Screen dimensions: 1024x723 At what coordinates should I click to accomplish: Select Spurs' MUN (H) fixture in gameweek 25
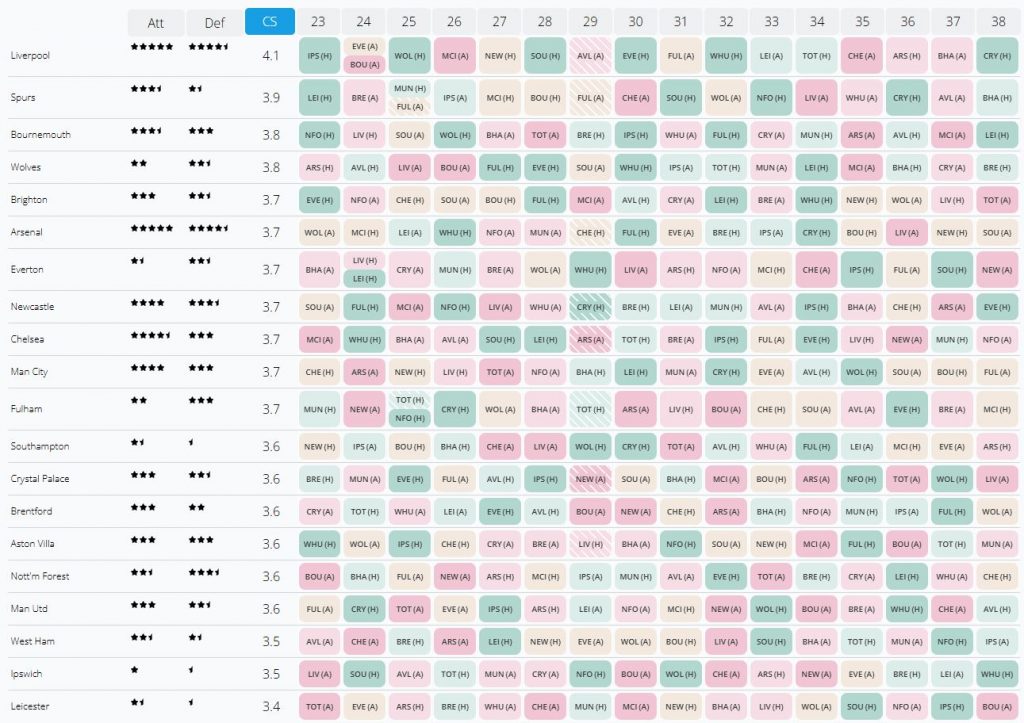click(409, 89)
